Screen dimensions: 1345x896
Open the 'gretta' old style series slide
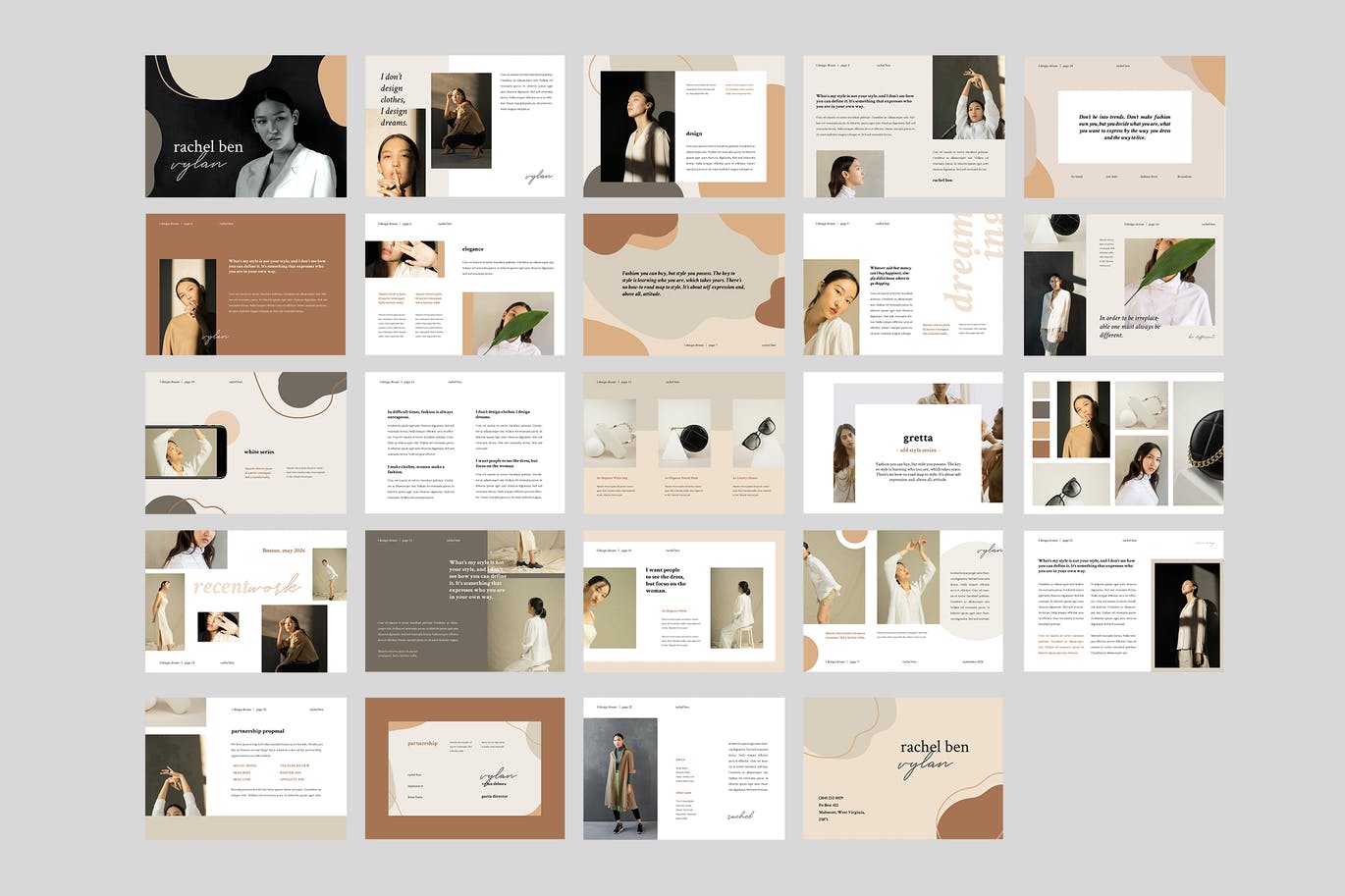point(903,443)
